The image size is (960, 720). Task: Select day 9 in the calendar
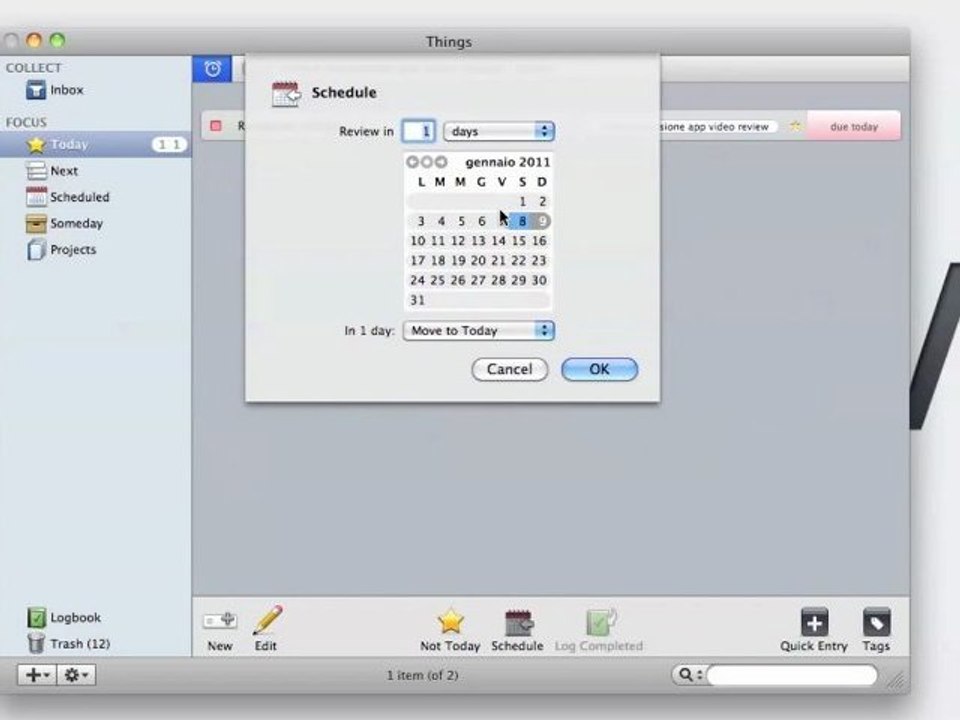pos(542,221)
